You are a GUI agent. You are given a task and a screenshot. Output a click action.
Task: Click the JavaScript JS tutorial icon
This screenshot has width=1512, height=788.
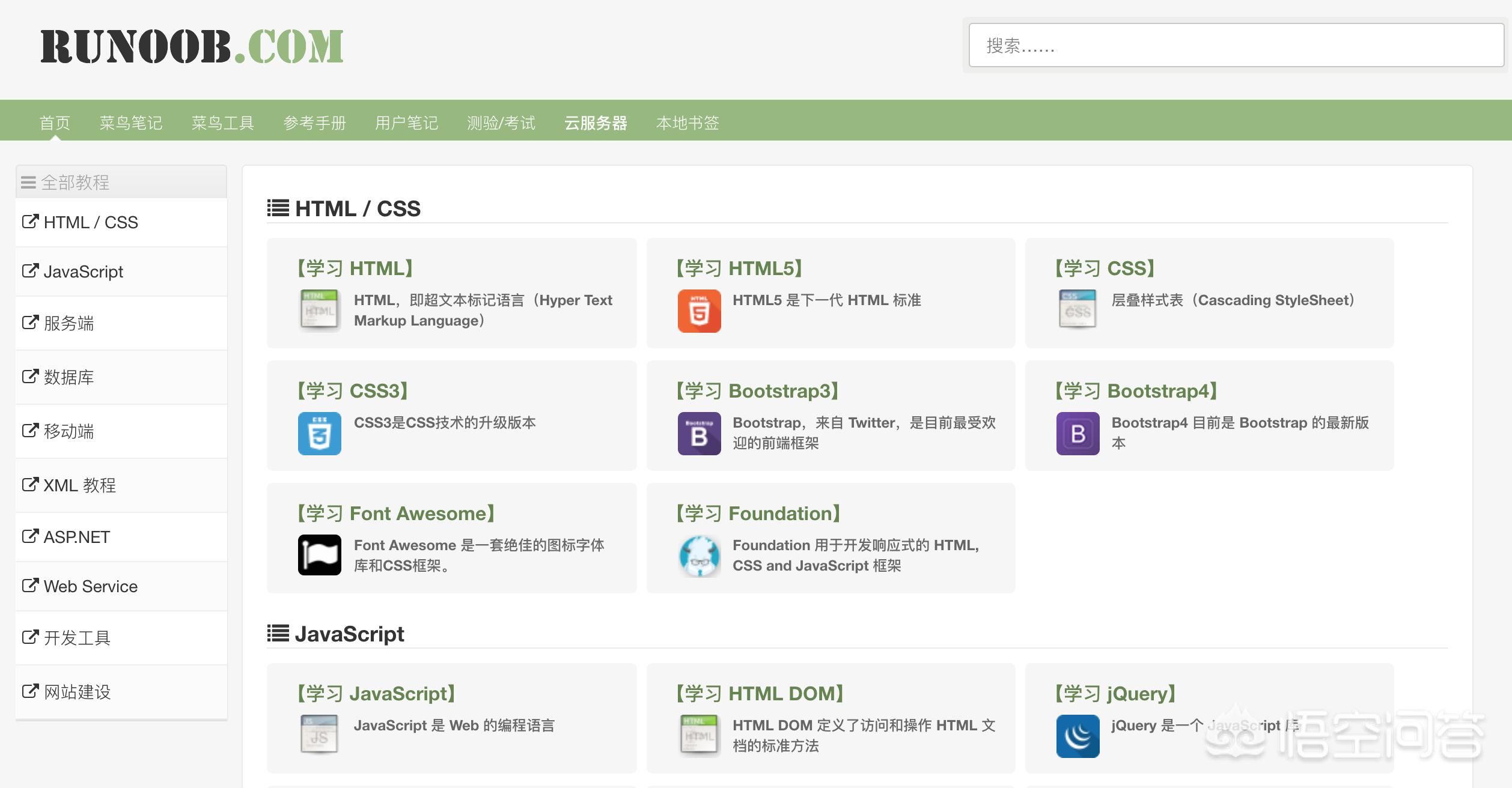(319, 734)
